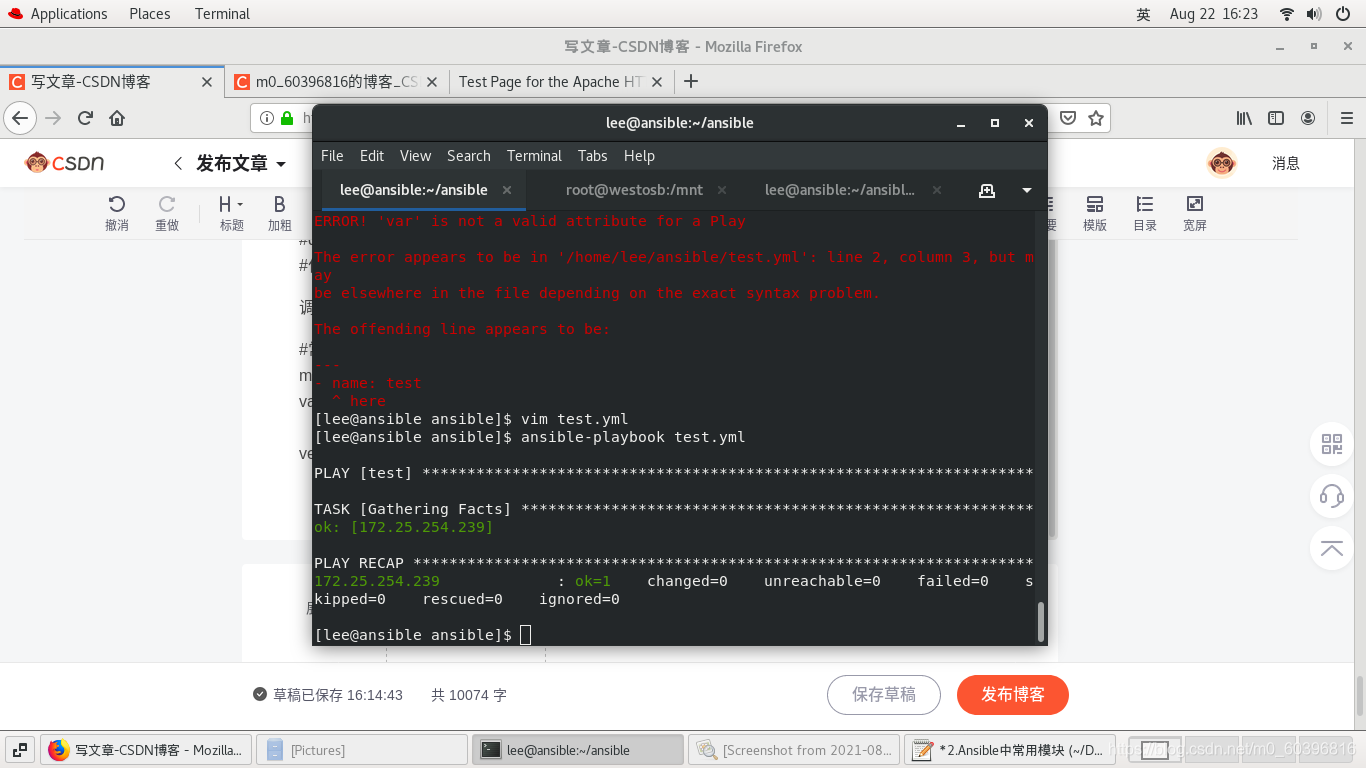Close the 写文章-CSDN博客 Firefox tab

[x=207, y=82]
